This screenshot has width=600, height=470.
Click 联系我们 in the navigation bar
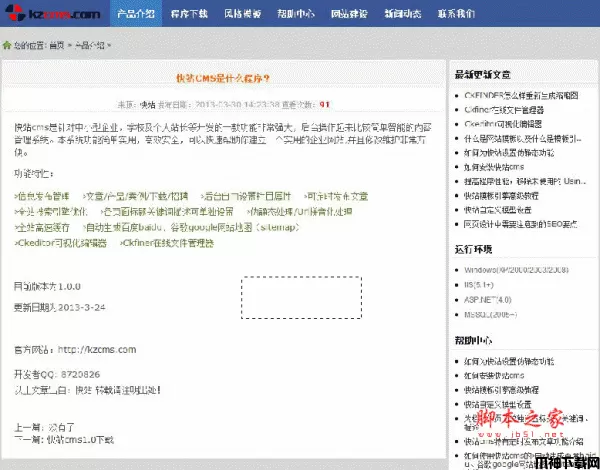click(x=456, y=14)
